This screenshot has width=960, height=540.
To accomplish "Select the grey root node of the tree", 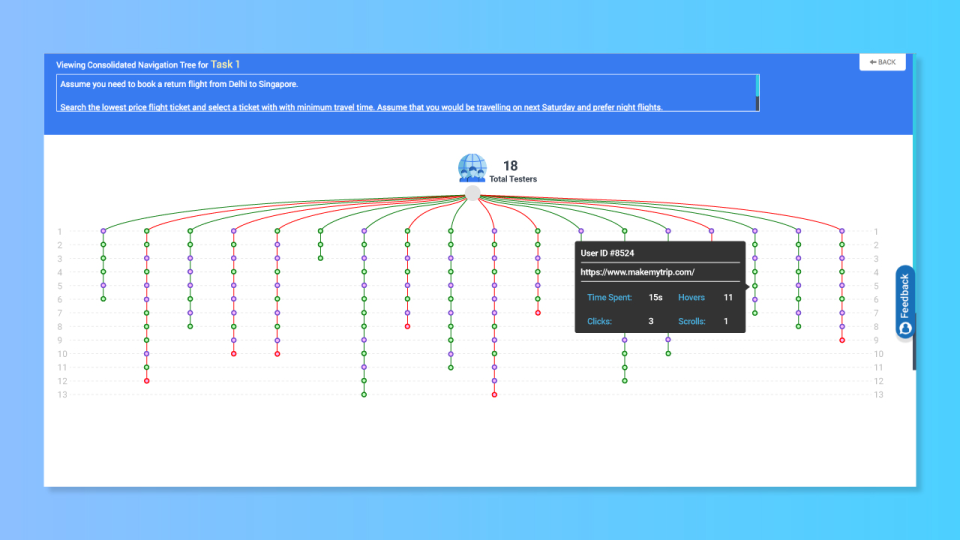I will 472,193.
